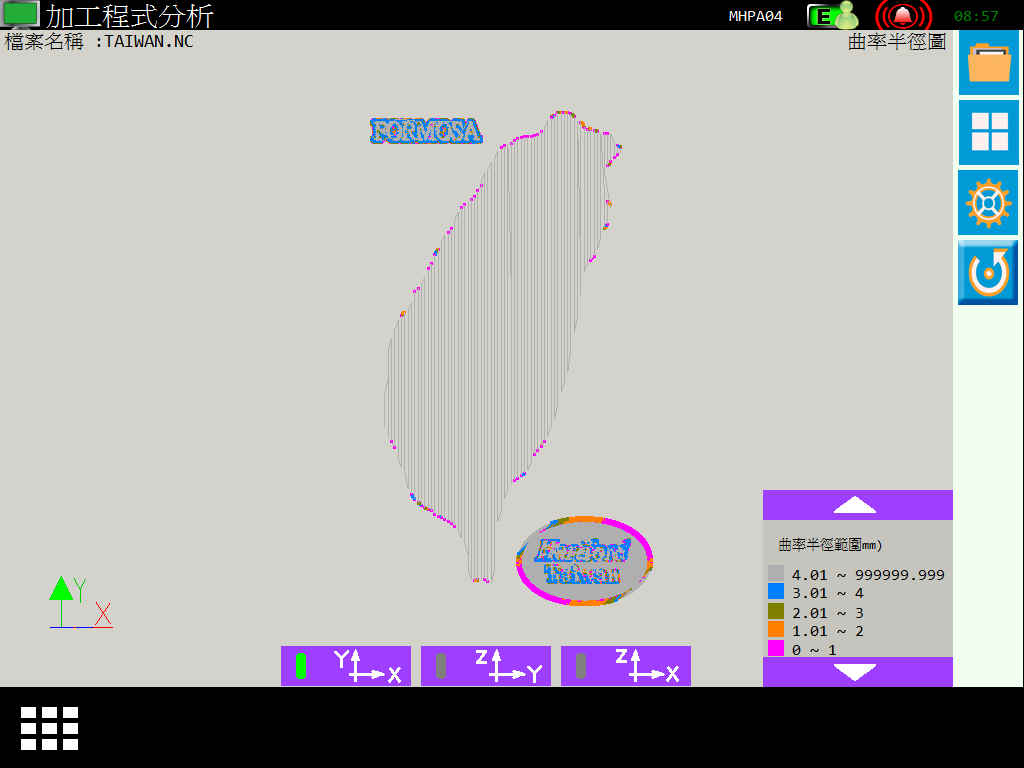
Task: Click the green E user status icon
Action: tap(832, 15)
